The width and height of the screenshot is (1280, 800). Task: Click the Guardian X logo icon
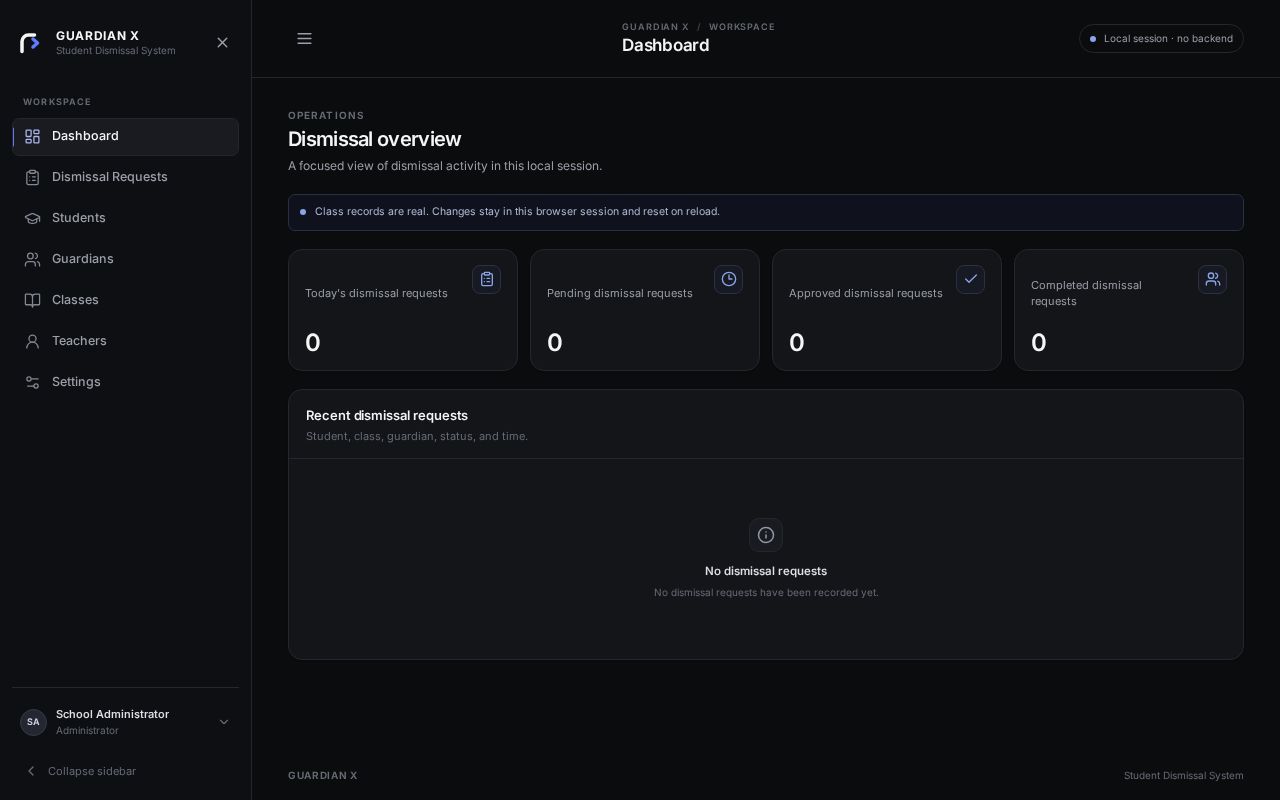30,43
